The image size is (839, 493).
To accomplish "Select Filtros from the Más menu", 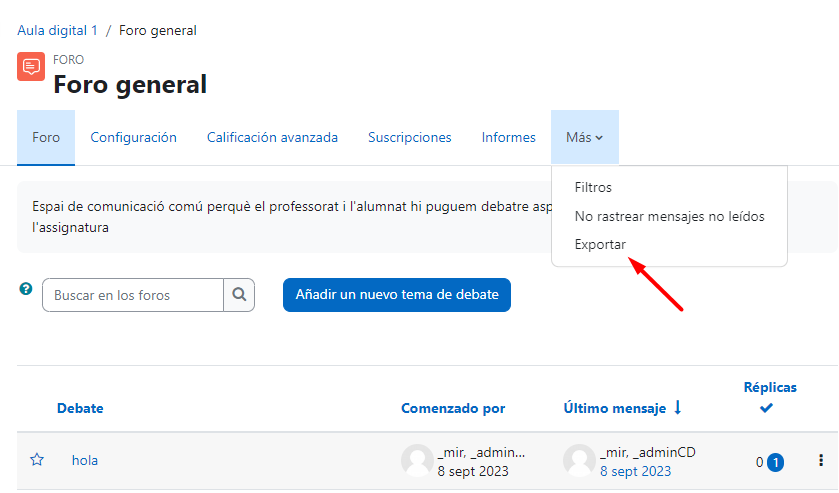I will point(593,187).
